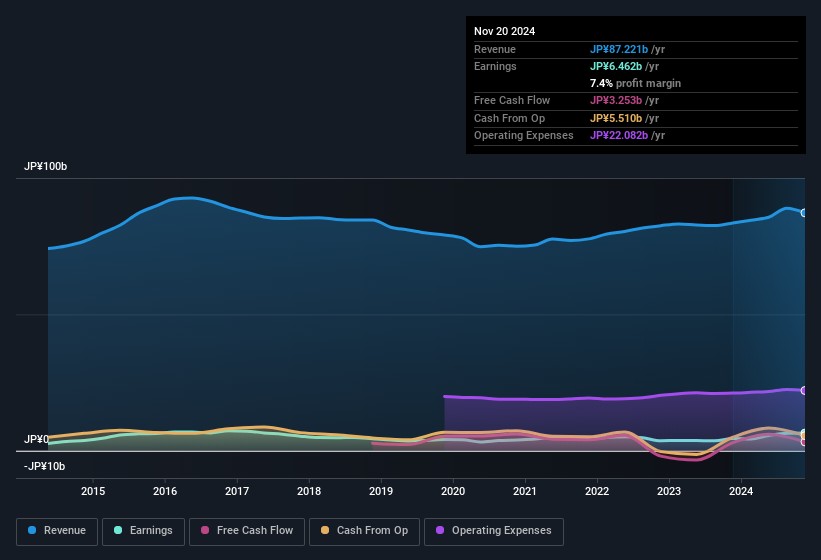Click the JP¥87.221b revenue value in tooltip
The image size is (821, 560).
tap(627, 50)
